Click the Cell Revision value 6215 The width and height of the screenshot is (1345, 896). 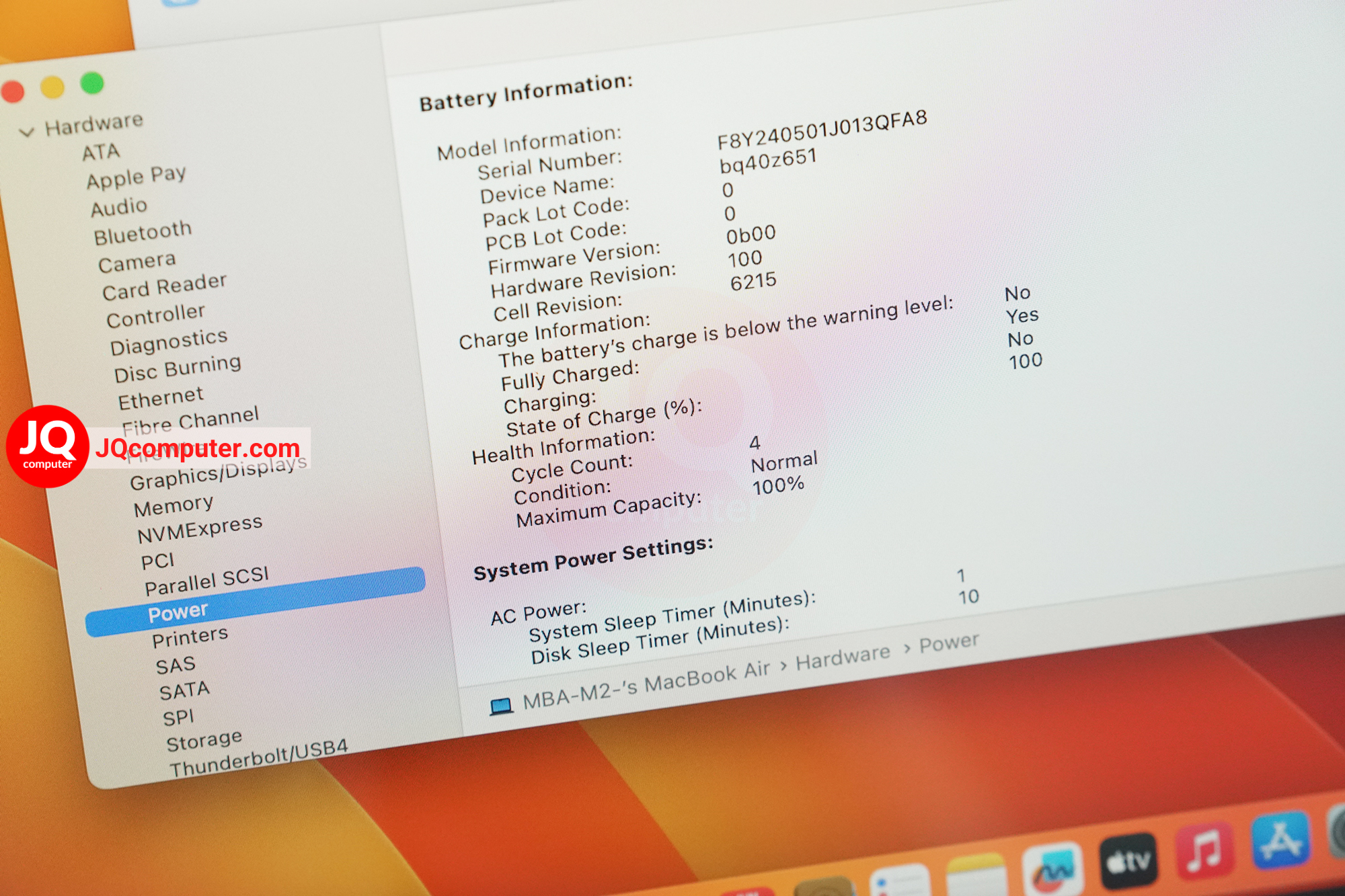pyautogui.click(x=753, y=282)
